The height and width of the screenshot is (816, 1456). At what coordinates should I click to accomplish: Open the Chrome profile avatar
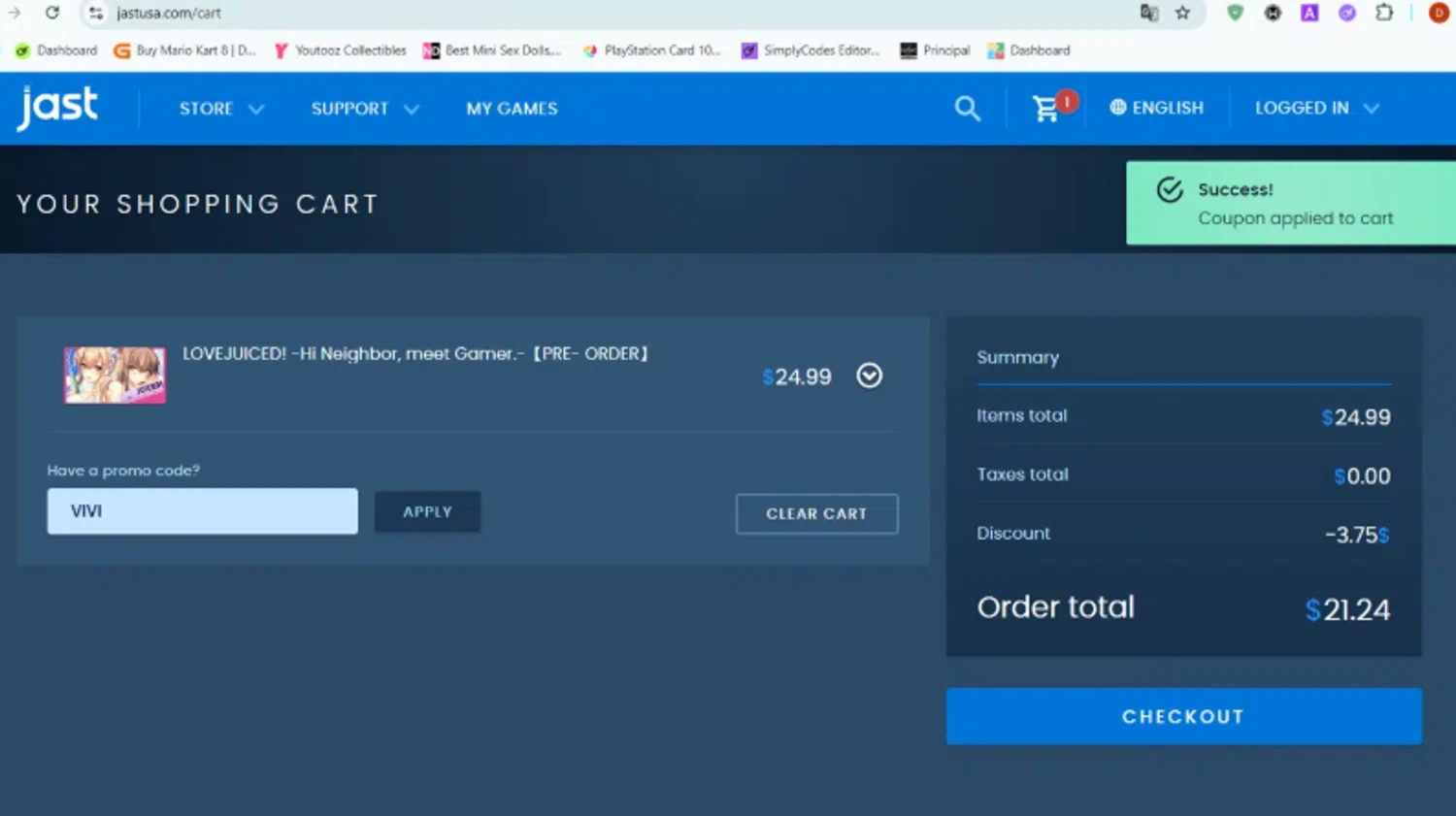[x=1439, y=13]
